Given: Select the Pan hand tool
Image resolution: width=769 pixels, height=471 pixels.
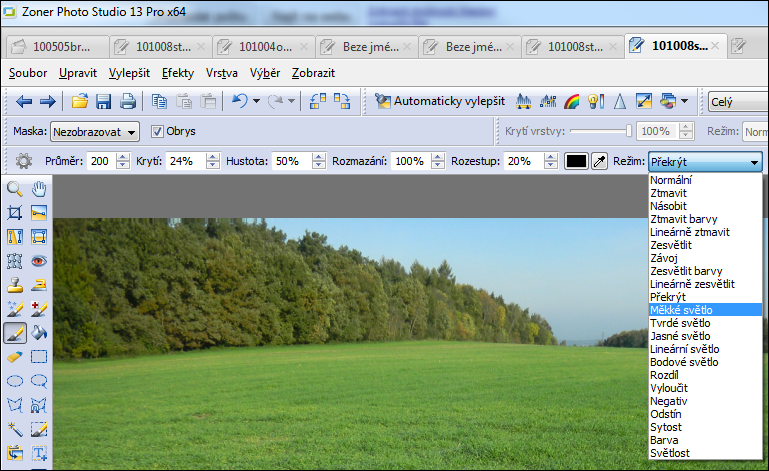Looking at the screenshot, I should (39, 189).
